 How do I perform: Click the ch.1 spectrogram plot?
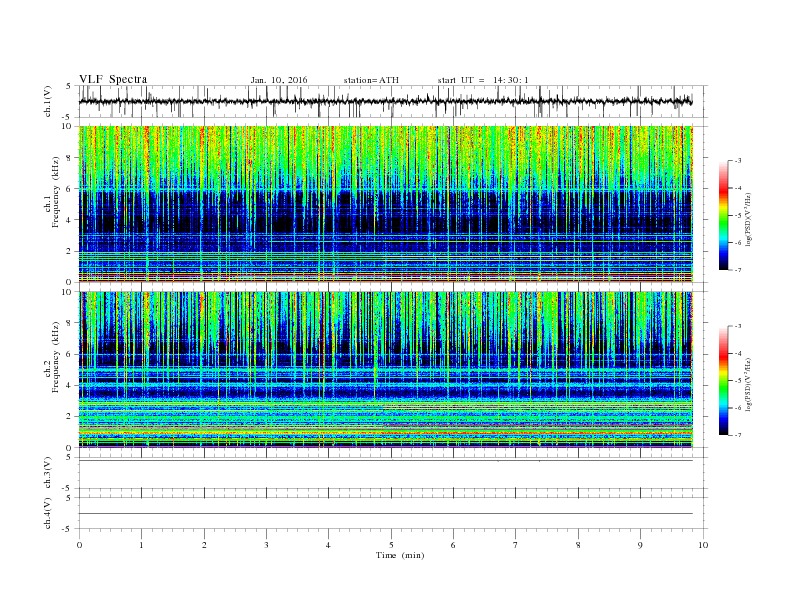click(385, 204)
